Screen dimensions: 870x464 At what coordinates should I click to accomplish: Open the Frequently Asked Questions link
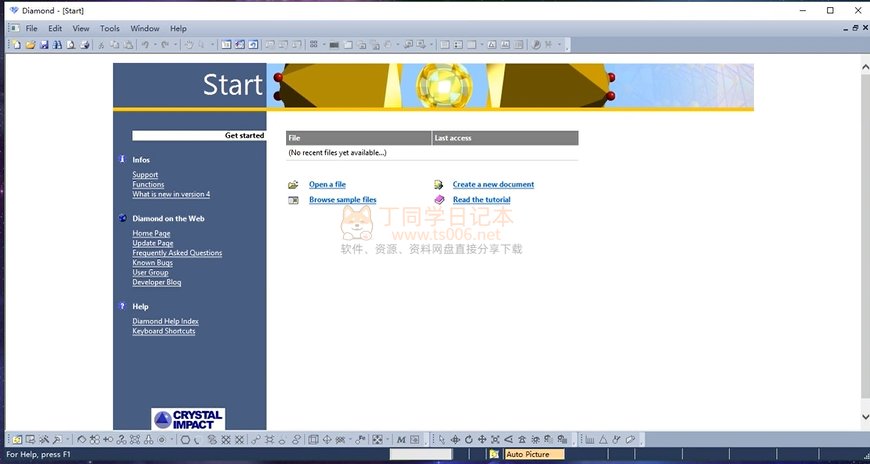(177, 253)
